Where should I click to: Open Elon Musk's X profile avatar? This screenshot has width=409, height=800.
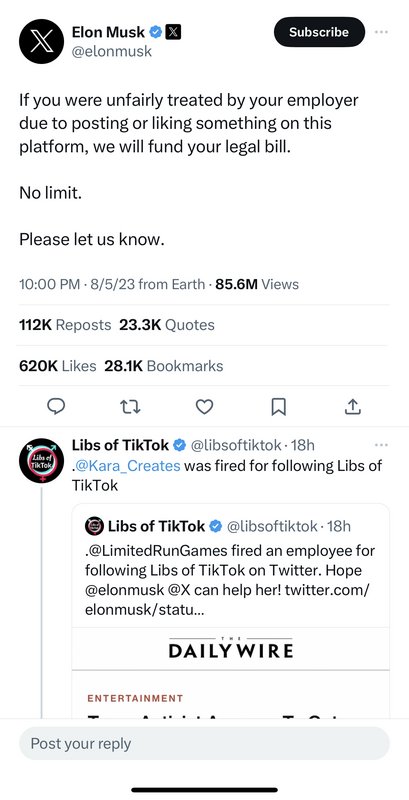[x=41, y=41]
